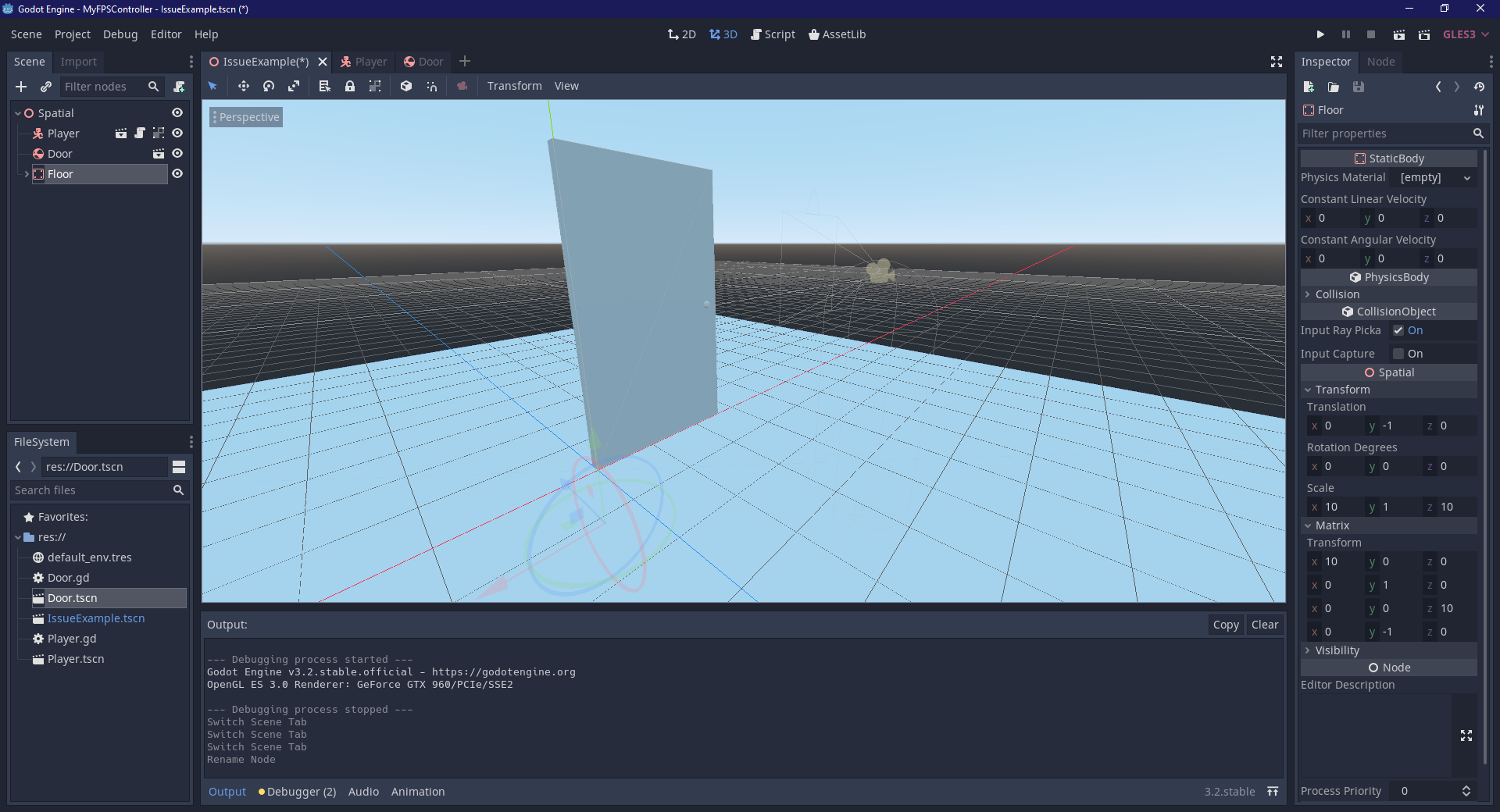1500x812 pixels.
Task: Click the Inspector create new resource icon
Action: (x=1309, y=87)
